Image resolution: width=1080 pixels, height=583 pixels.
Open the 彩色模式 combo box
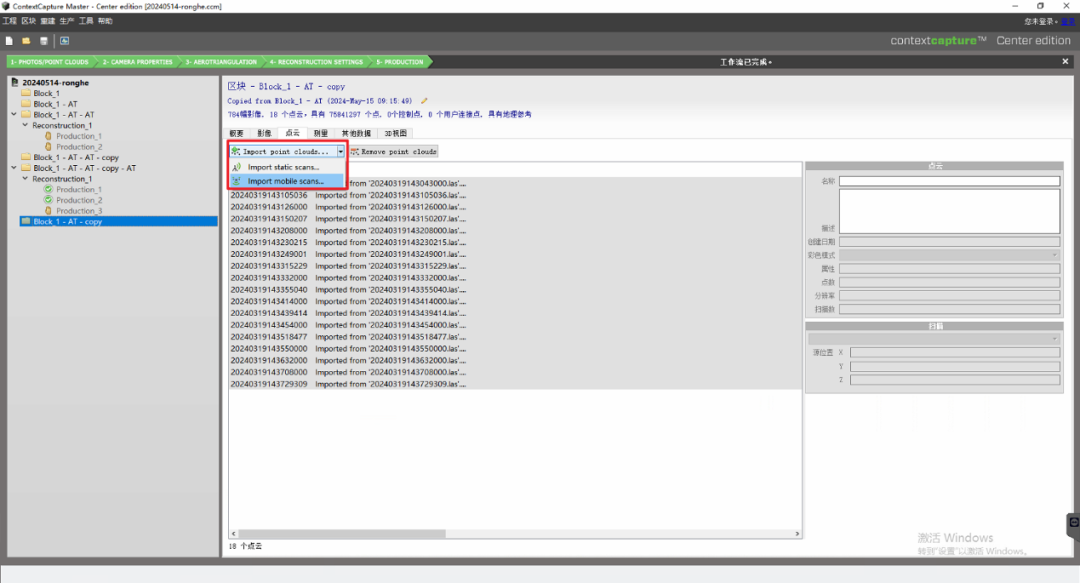(949, 255)
